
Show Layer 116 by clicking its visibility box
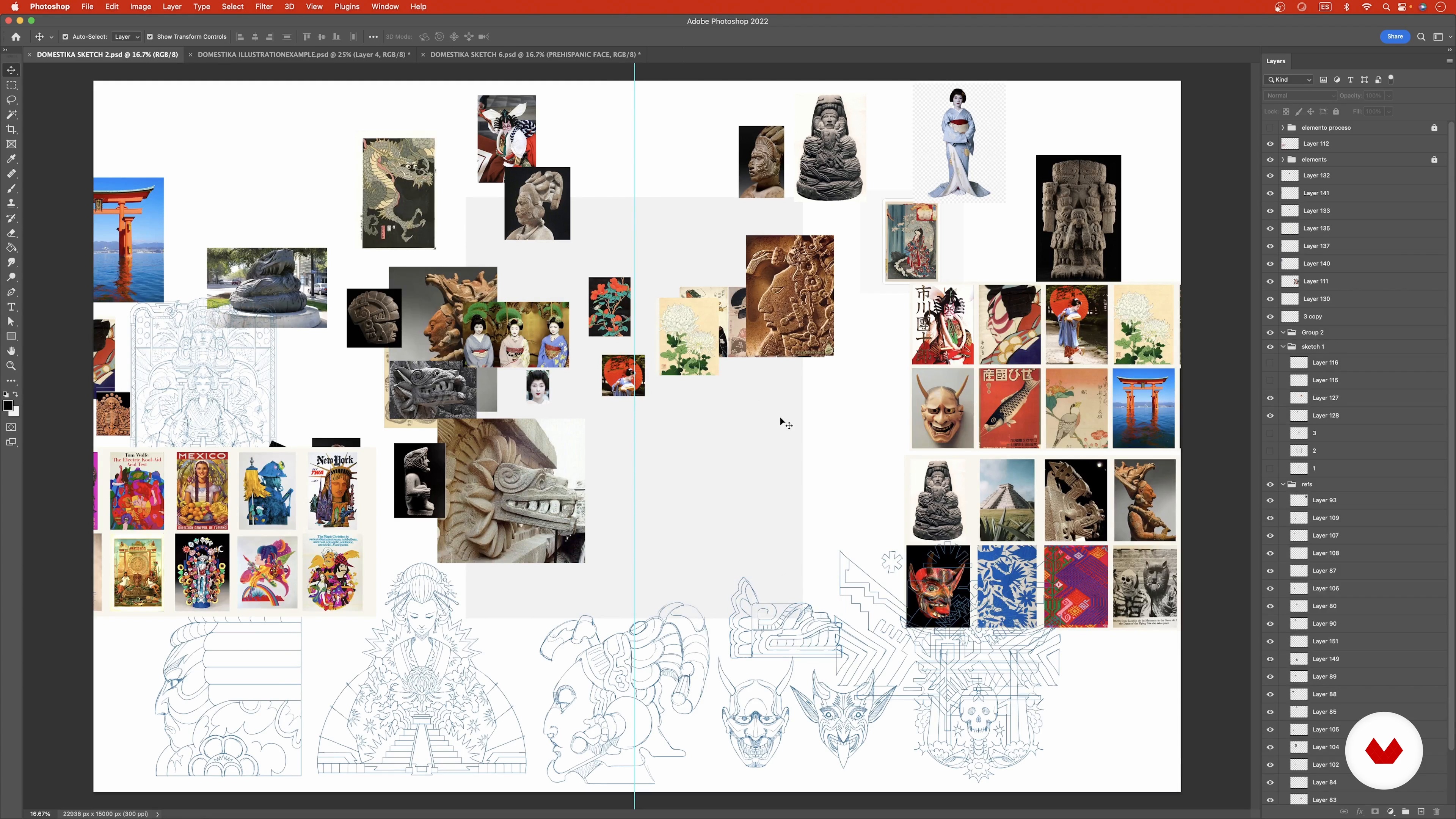point(1270,363)
